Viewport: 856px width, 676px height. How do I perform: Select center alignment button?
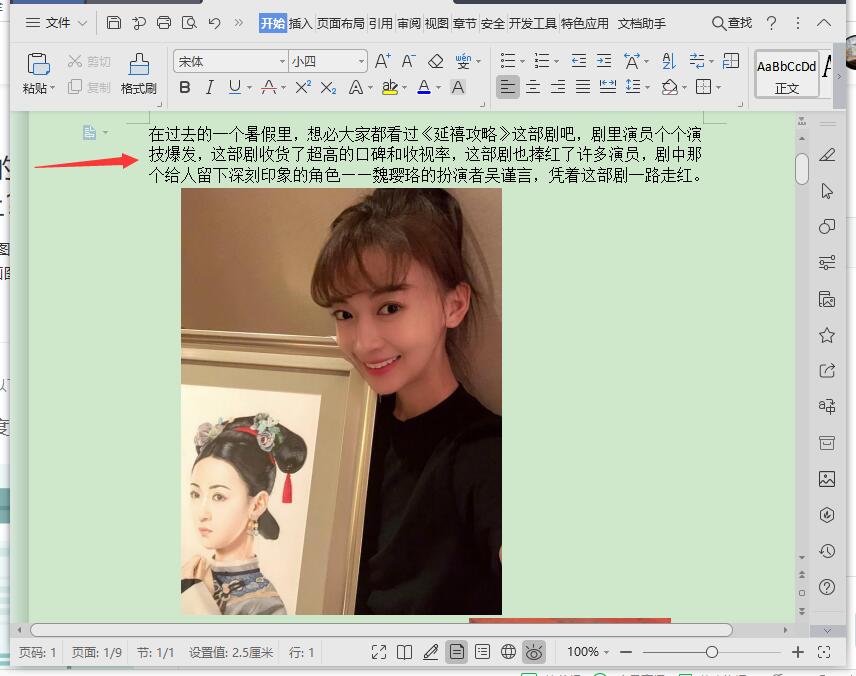click(x=533, y=87)
